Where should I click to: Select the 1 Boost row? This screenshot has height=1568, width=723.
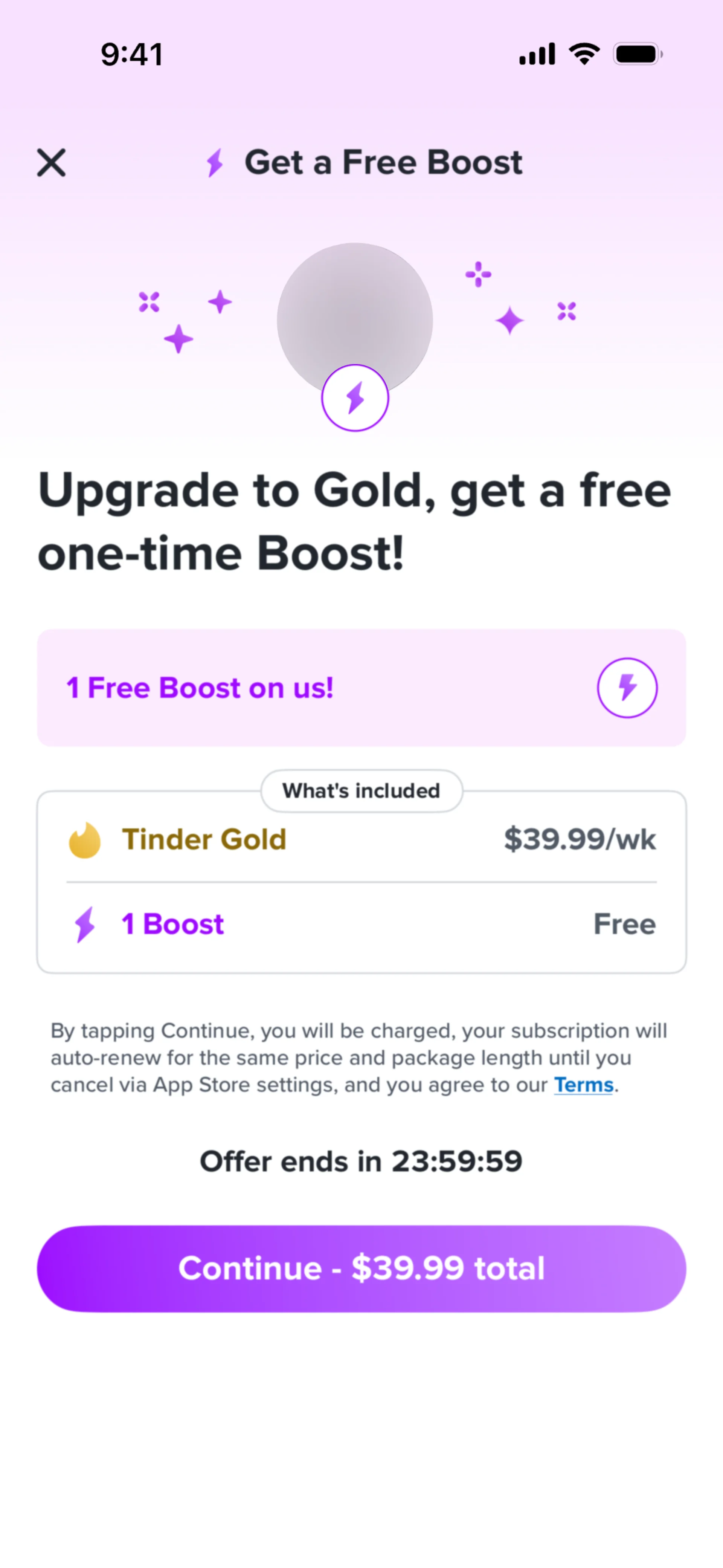tap(361, 924)
